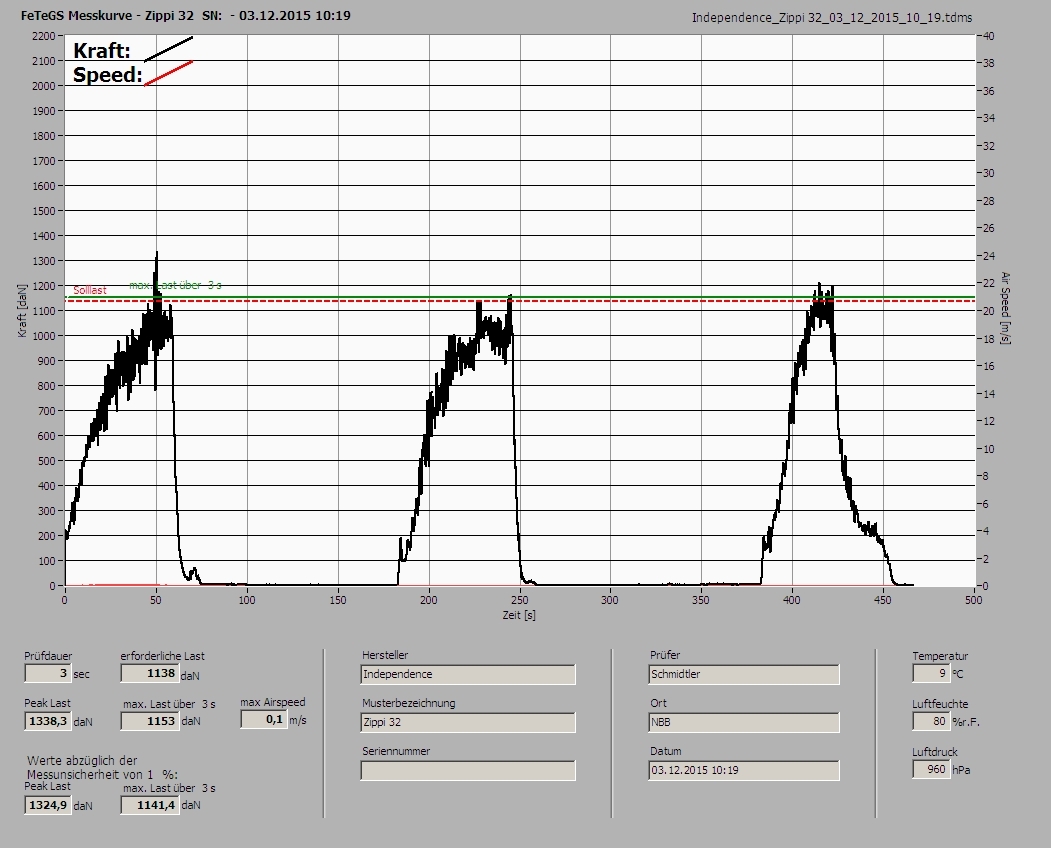Click the Werte abzüglich der Messunsicherheit text
Screen dimensions: 1051x848
102,767
